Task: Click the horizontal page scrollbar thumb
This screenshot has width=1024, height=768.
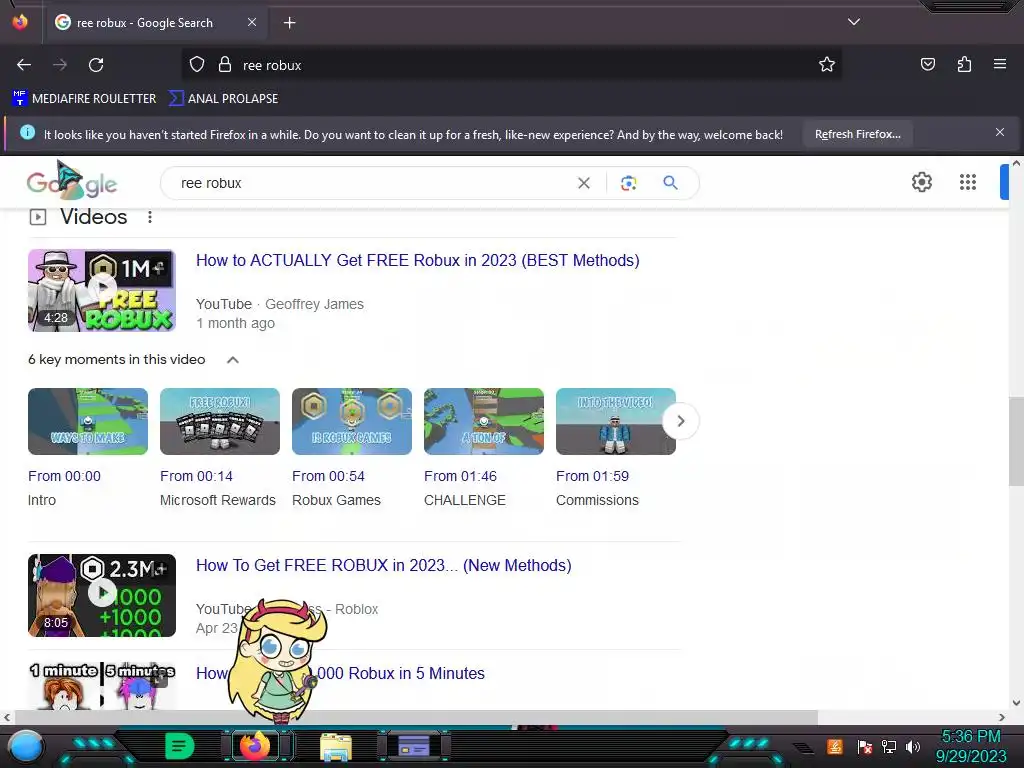Action: 417,717
